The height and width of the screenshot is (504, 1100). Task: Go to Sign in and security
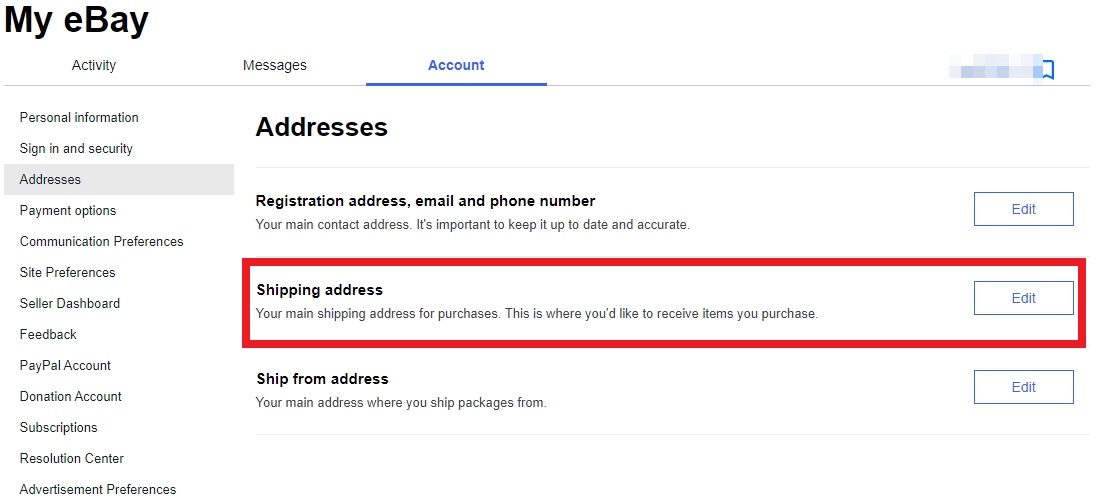76,148
